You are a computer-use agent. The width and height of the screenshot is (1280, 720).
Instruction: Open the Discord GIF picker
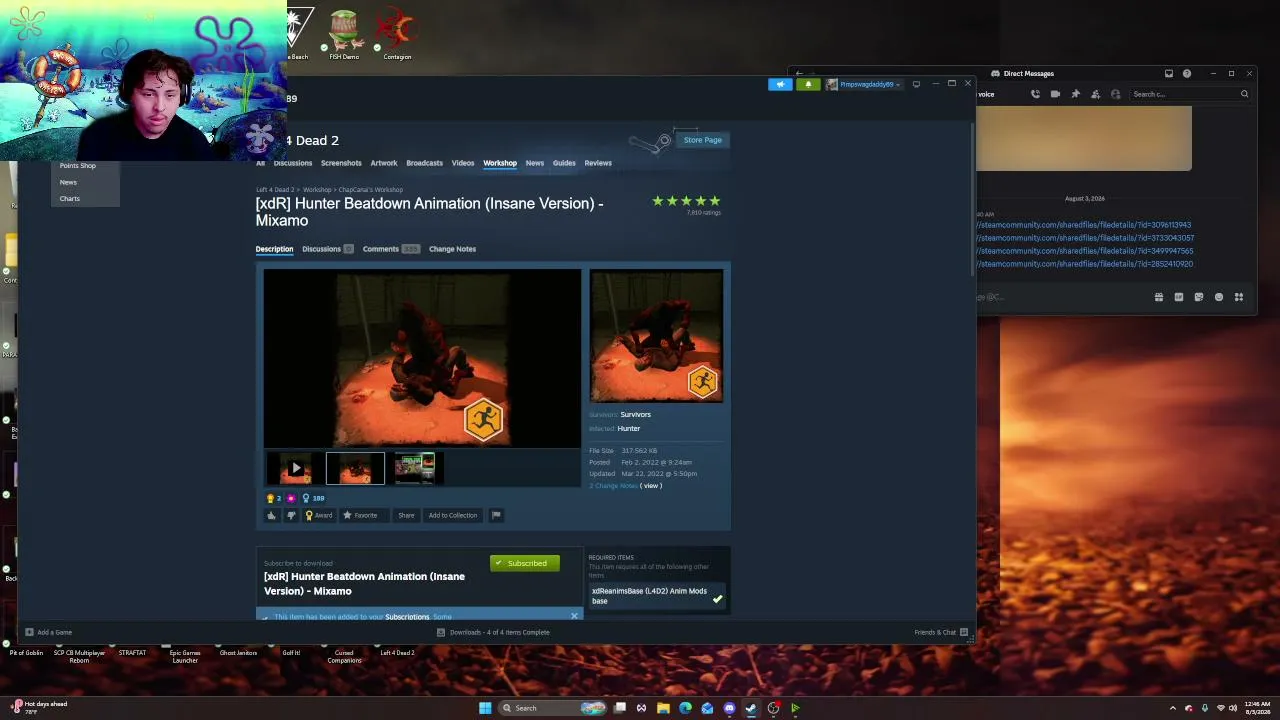1179,297
